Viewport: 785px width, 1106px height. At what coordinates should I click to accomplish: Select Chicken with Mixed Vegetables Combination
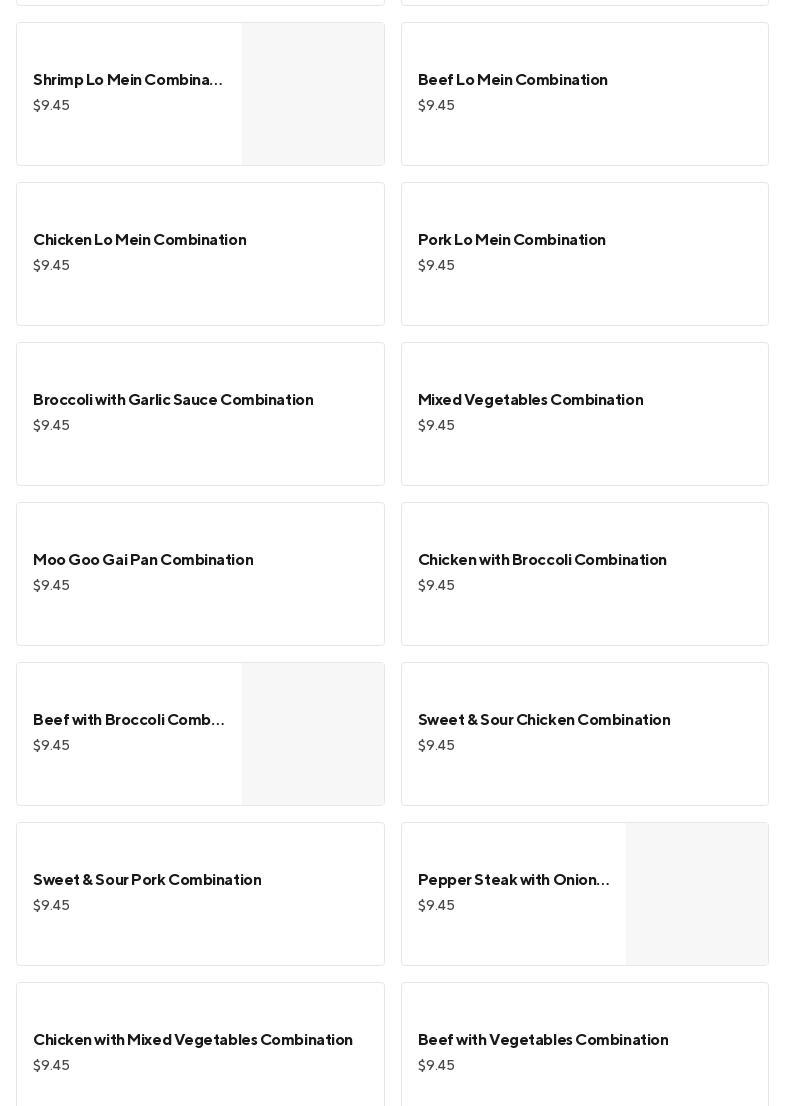tap(193, 1040)
